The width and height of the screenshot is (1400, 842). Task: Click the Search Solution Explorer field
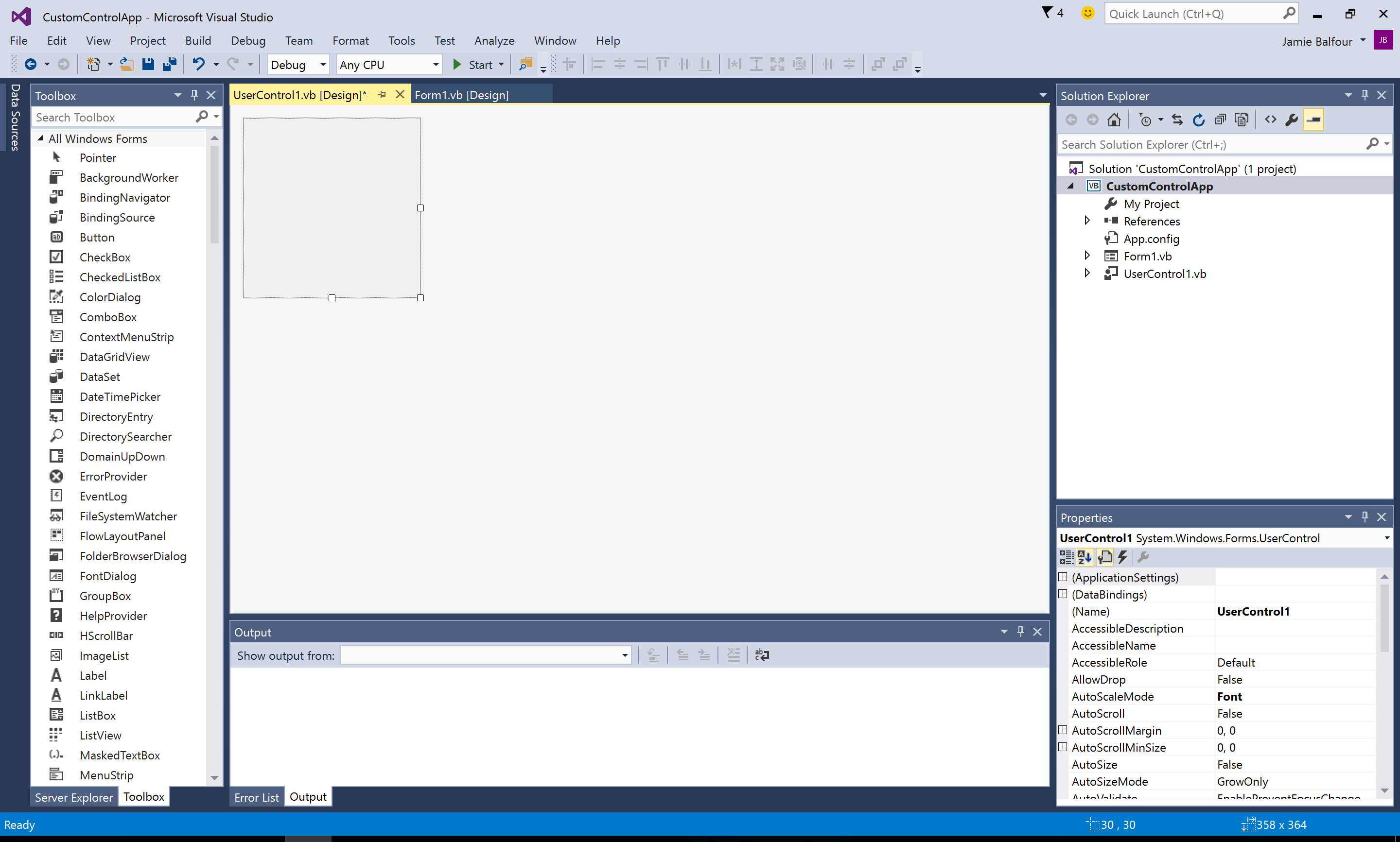tap(1211, 144)
